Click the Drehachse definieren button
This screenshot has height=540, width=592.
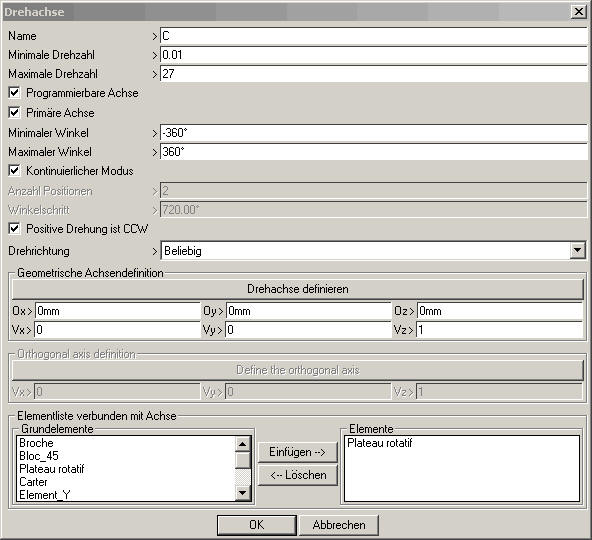click(x=298, y=289)
